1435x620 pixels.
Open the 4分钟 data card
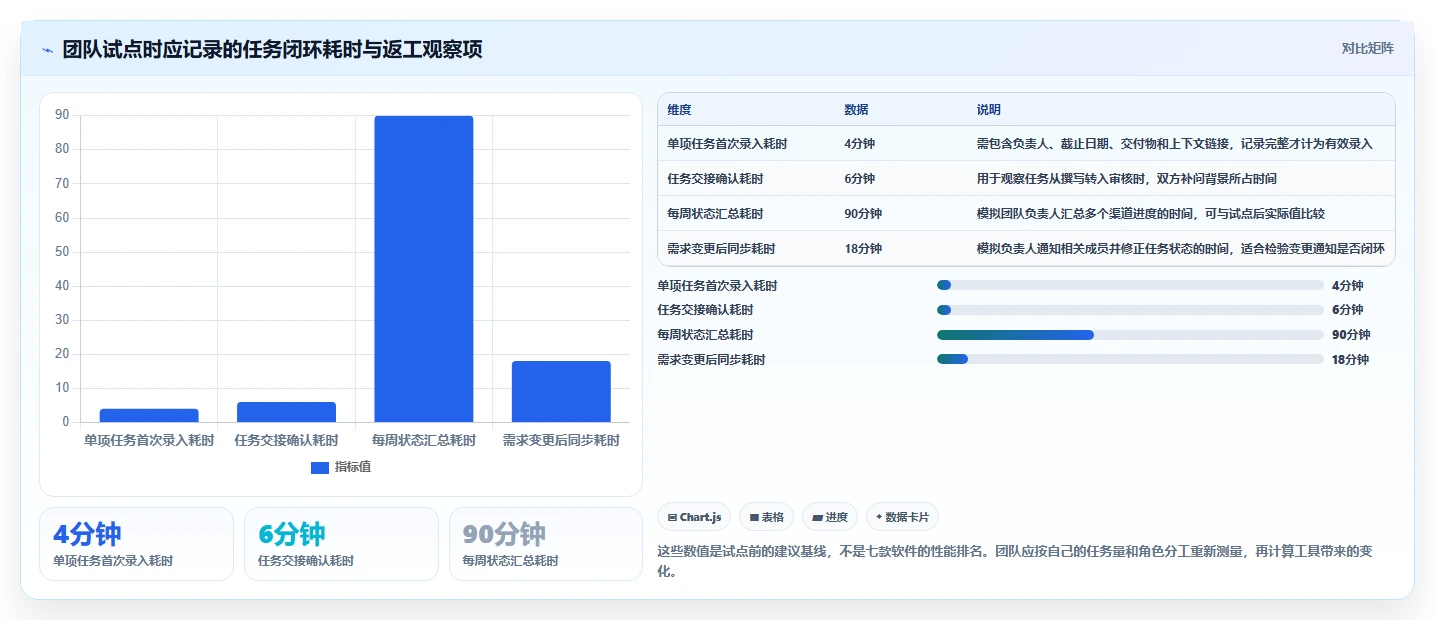click(136, 544)
